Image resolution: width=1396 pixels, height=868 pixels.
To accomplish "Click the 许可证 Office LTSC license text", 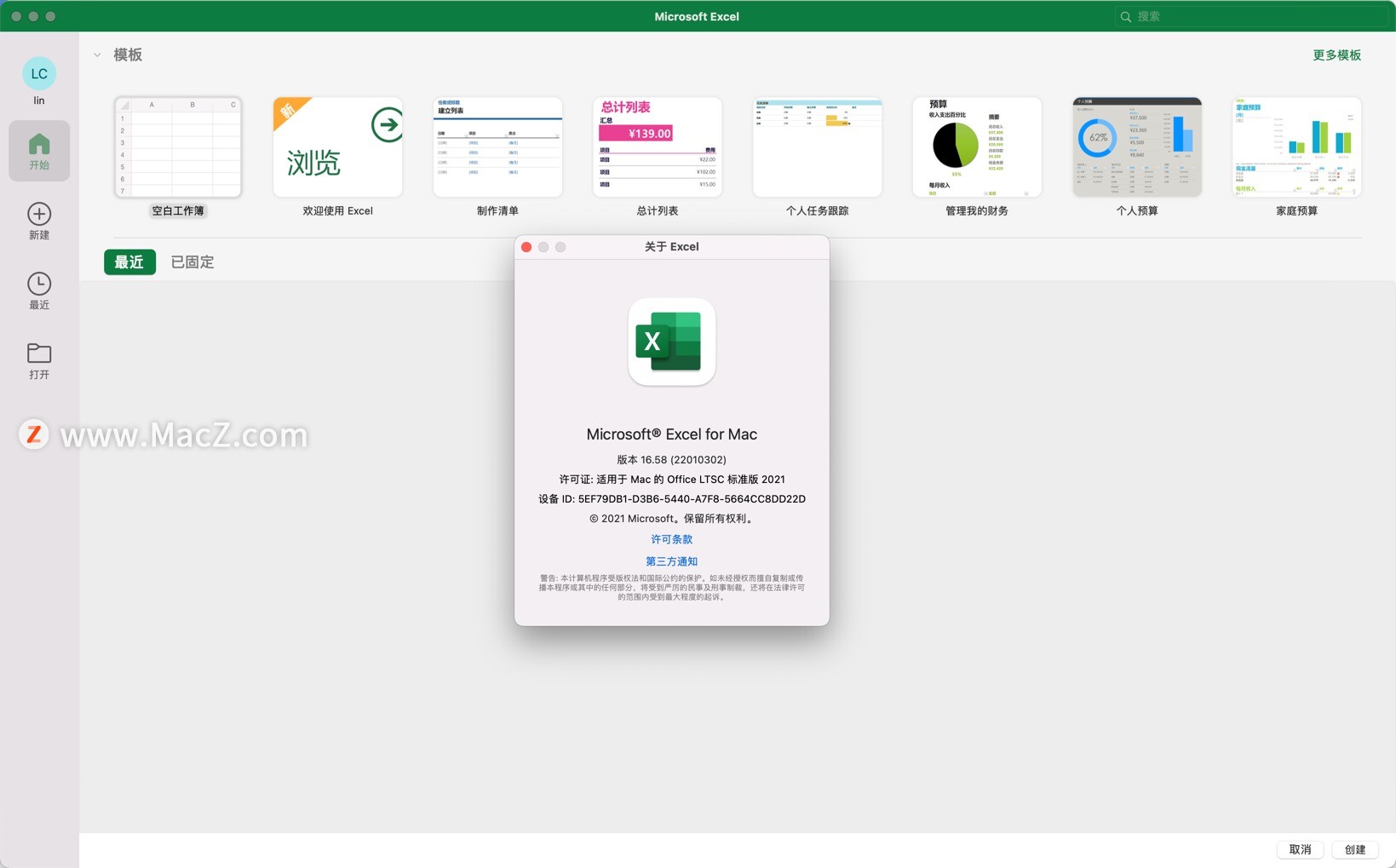I will click(x=671, y=480).
